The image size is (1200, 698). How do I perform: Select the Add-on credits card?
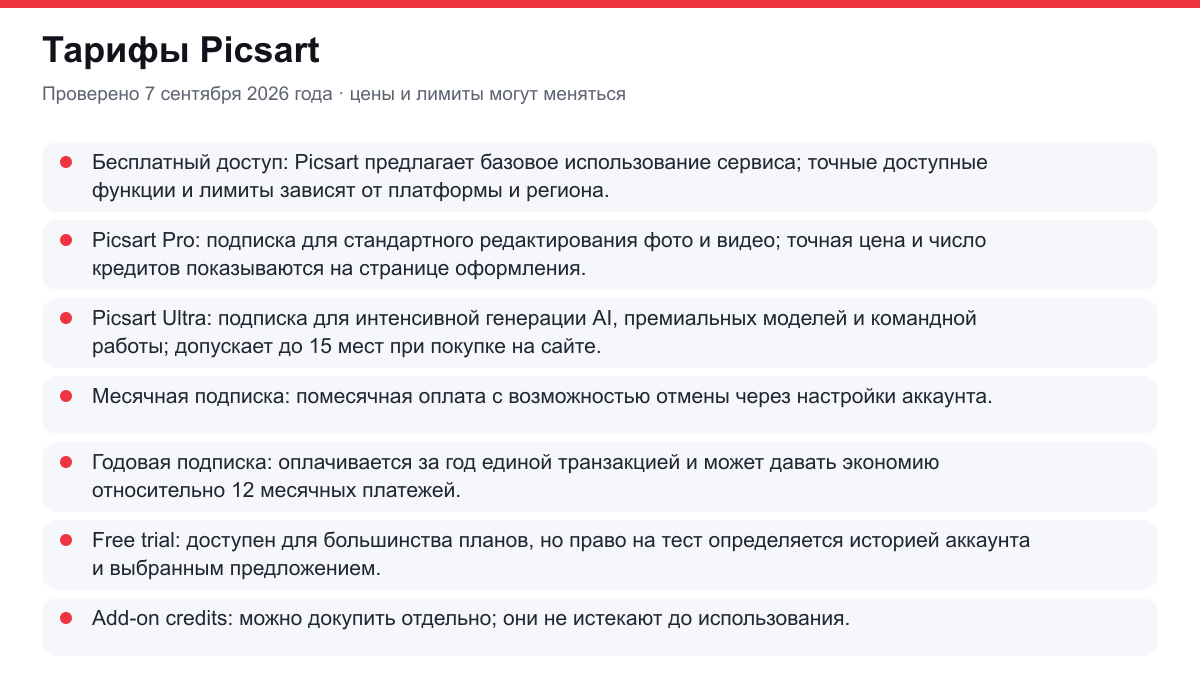[x=600, y=626]
